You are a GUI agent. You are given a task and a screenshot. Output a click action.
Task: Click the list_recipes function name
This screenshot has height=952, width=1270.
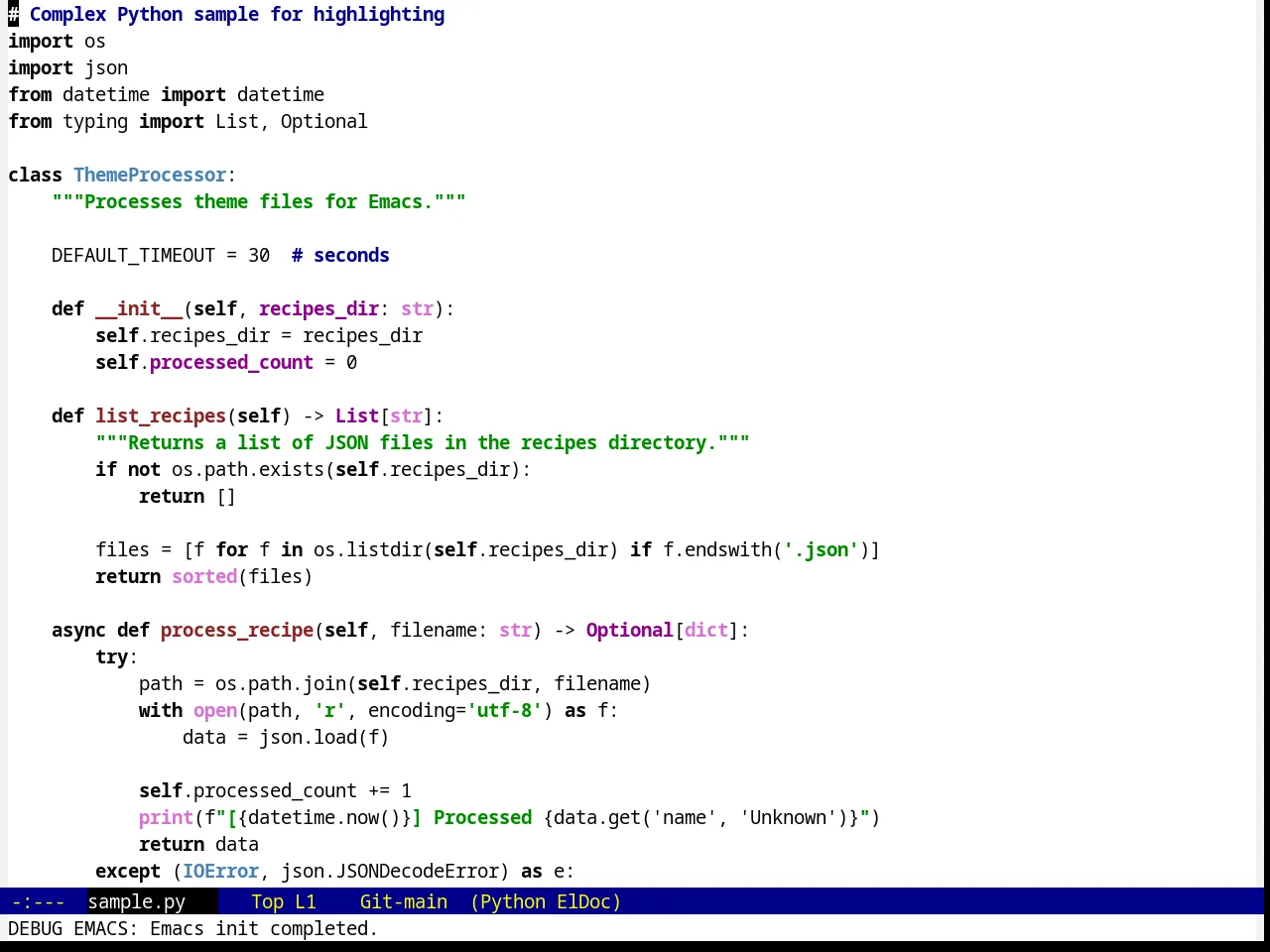click(x=161, y=416)
